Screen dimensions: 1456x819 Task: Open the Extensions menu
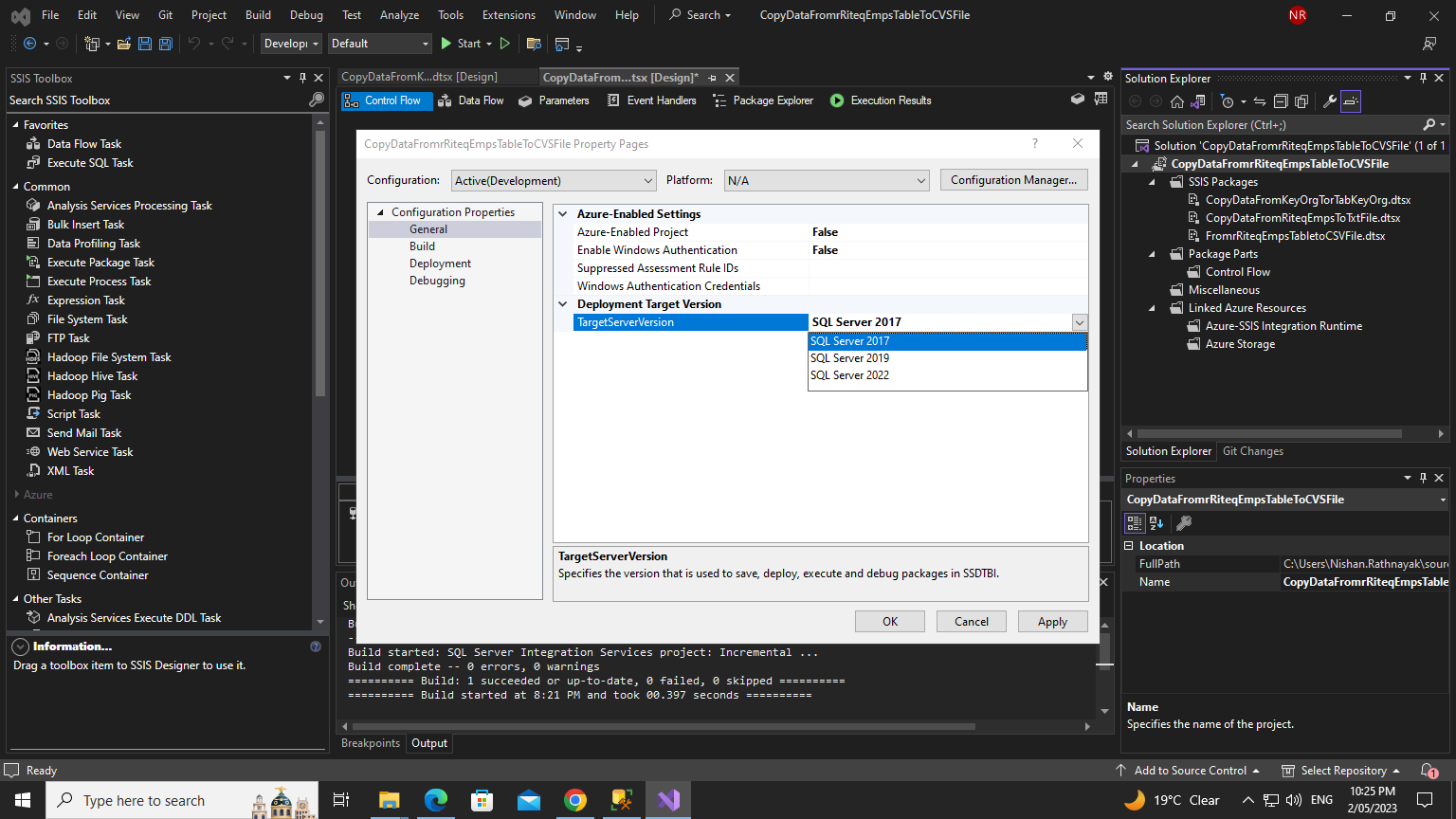click(508, 15)
